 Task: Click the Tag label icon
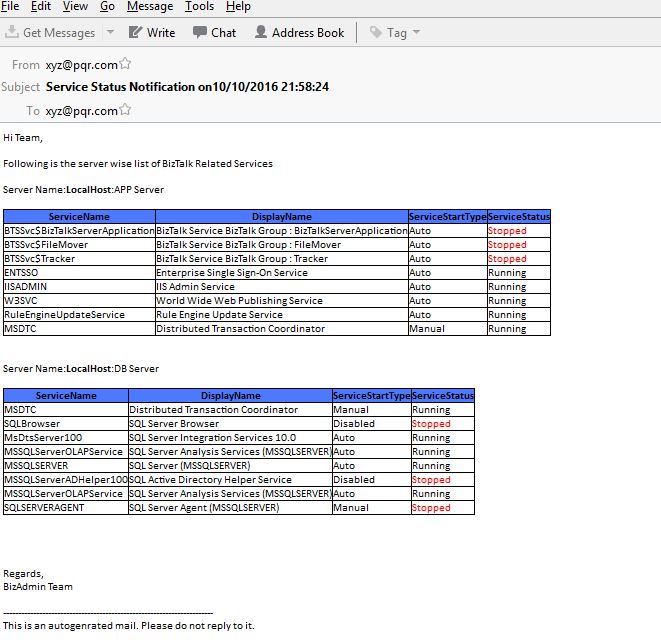(376, 32)
